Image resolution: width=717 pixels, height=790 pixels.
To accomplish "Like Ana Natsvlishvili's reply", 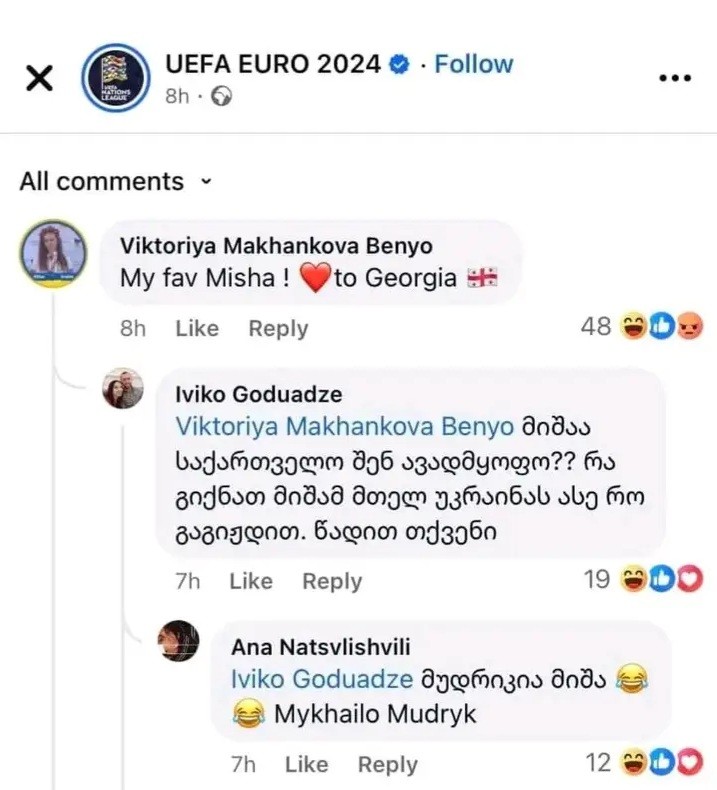I will pos(306,765).
